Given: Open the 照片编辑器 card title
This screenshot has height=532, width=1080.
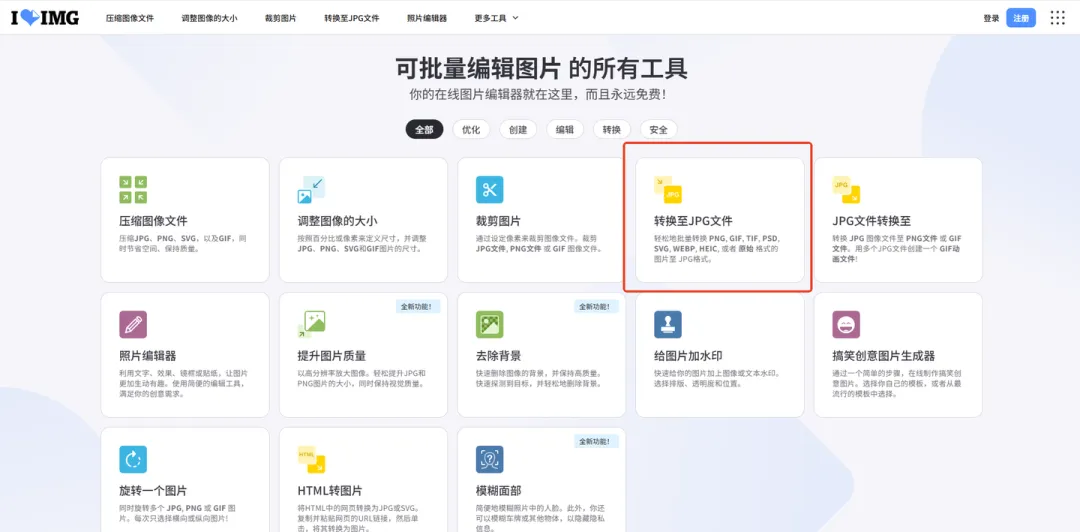Looking at the screenshot, I should point(147,356).
